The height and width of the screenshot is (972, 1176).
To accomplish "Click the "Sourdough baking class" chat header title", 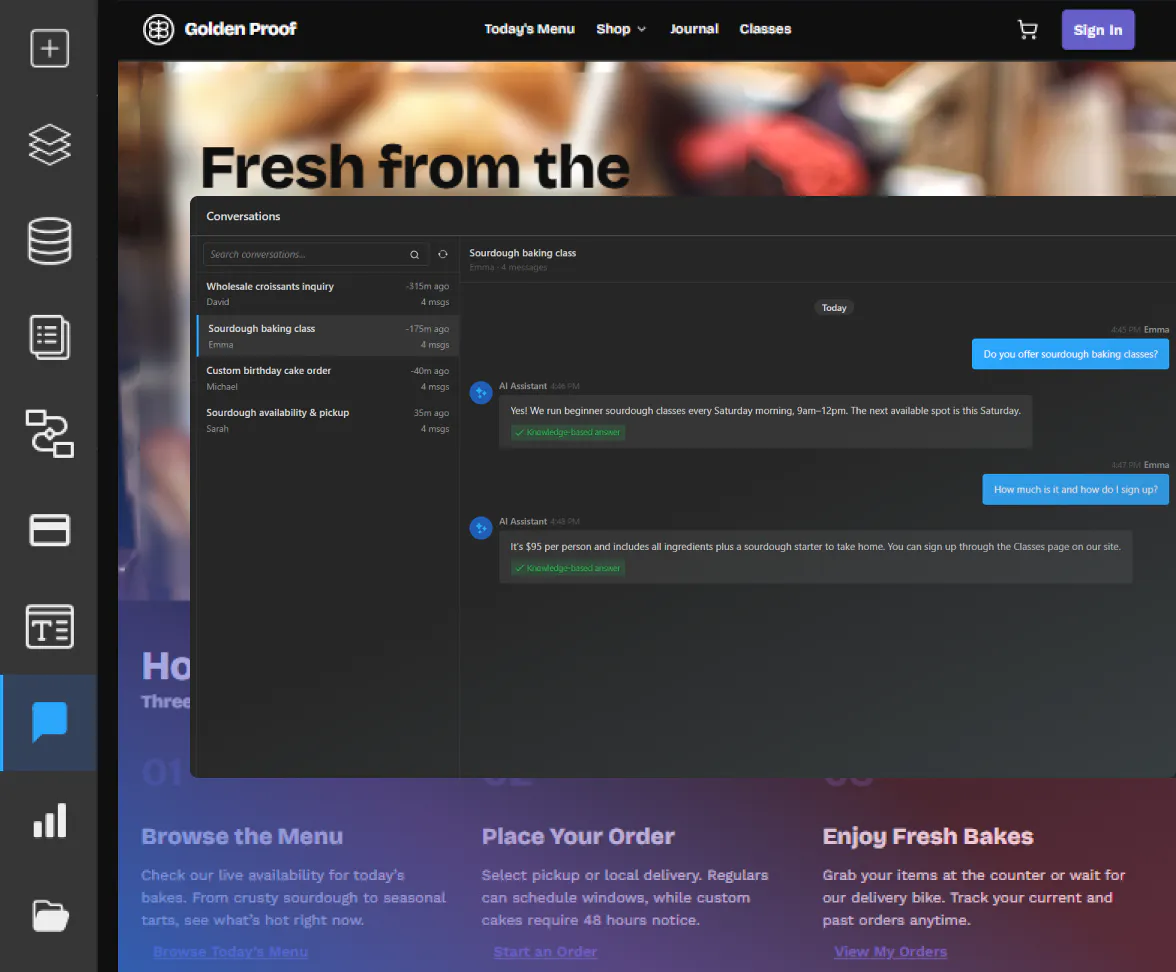I will tap(523, 253).
